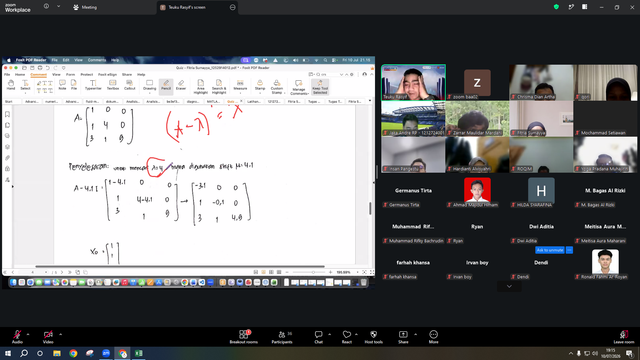Open the Zoom app from the Windows taskbar
The image size is (640, 360).
106,353
